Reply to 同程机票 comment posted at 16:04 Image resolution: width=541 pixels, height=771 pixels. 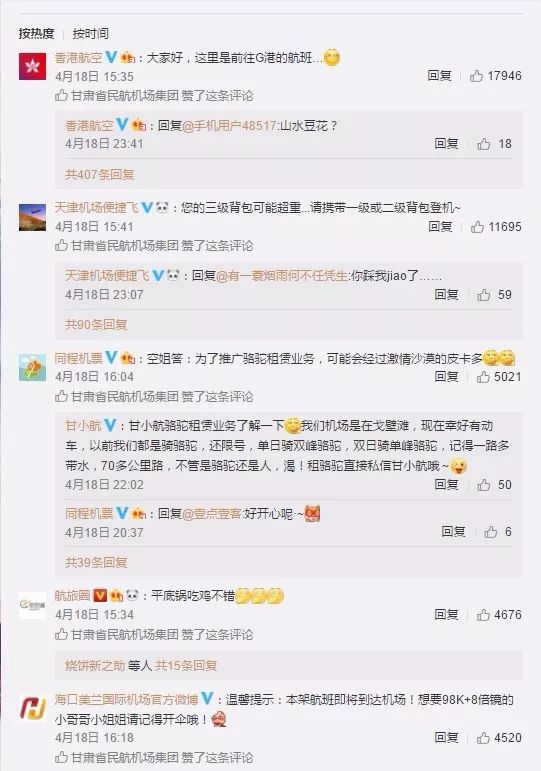point(446,377)
